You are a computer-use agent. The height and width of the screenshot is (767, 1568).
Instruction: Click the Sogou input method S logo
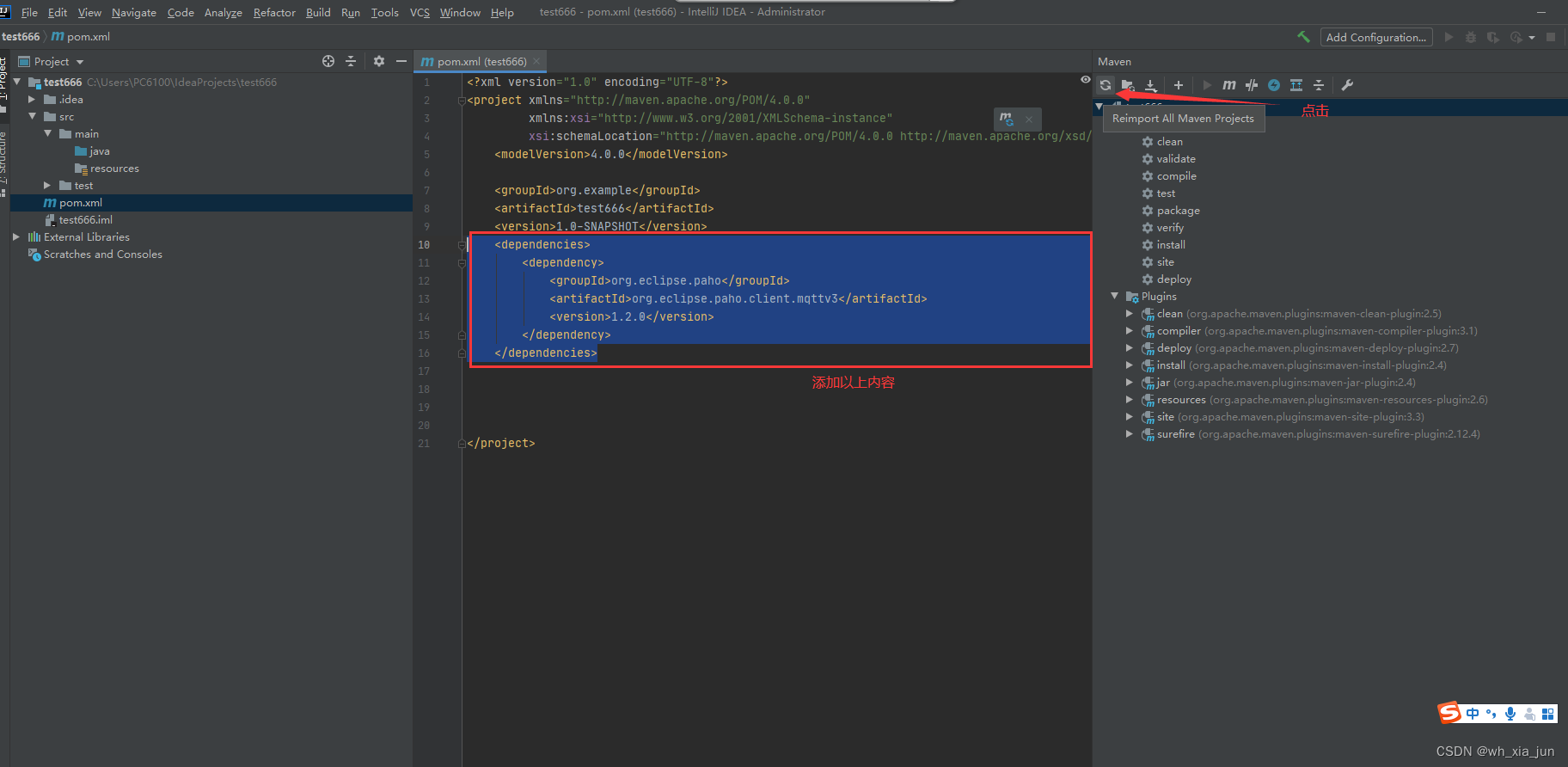[x=1449, y=713]
